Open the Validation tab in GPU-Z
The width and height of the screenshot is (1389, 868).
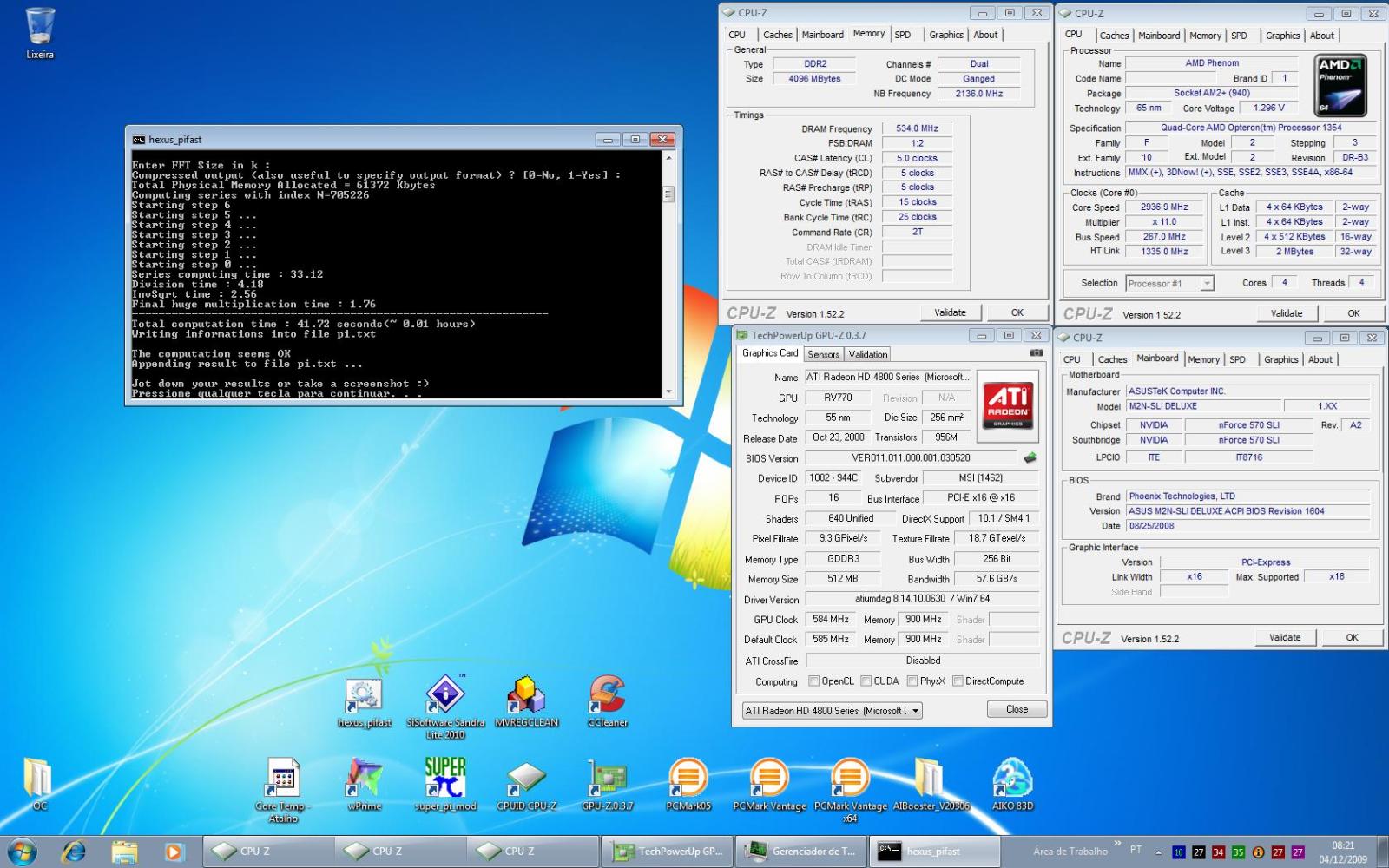pyautogui.click(x=868, y=354)
